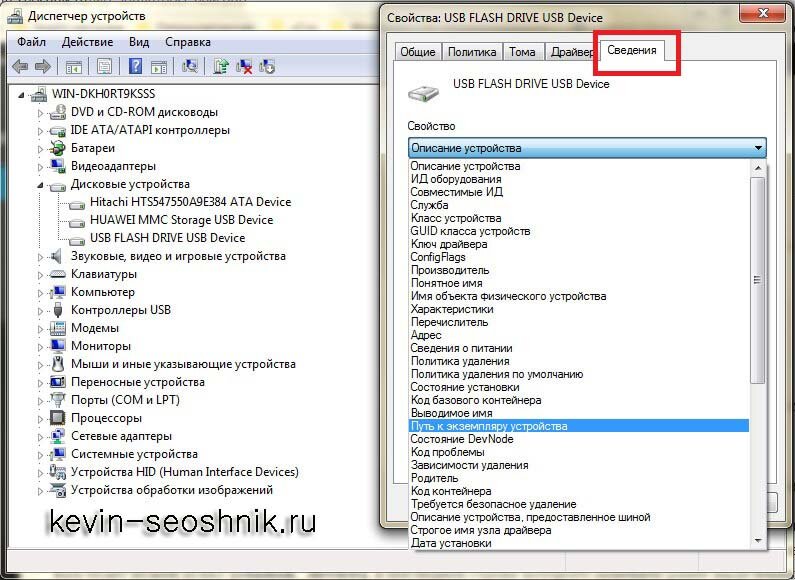Image resolution: width=795 pixels, height=580 pixels.
Task: Click the property list vertical scrollbar
Action: (x=758, y=300)
